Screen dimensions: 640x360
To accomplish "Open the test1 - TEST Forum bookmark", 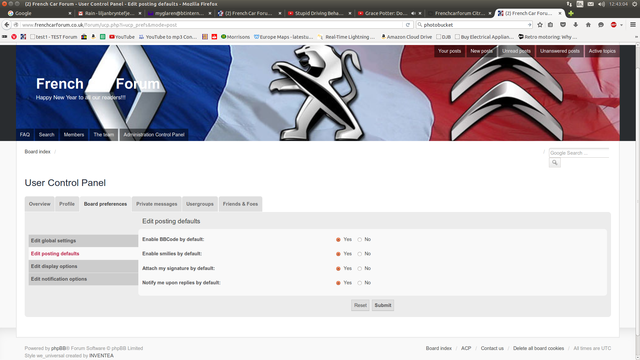I will (x=53, y=37).
